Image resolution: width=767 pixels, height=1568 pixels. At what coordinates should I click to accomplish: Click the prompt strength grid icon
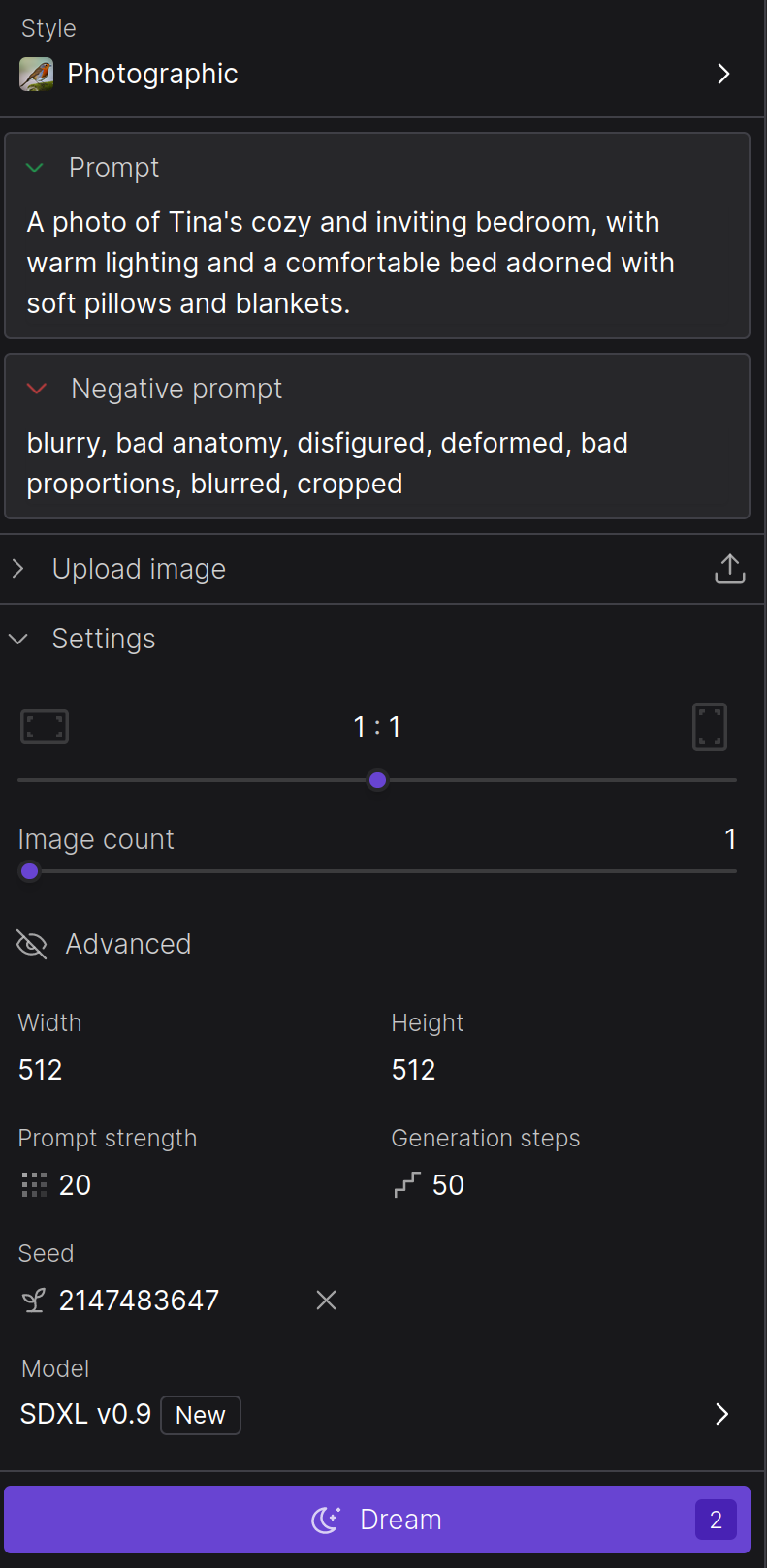[33, 1184]
